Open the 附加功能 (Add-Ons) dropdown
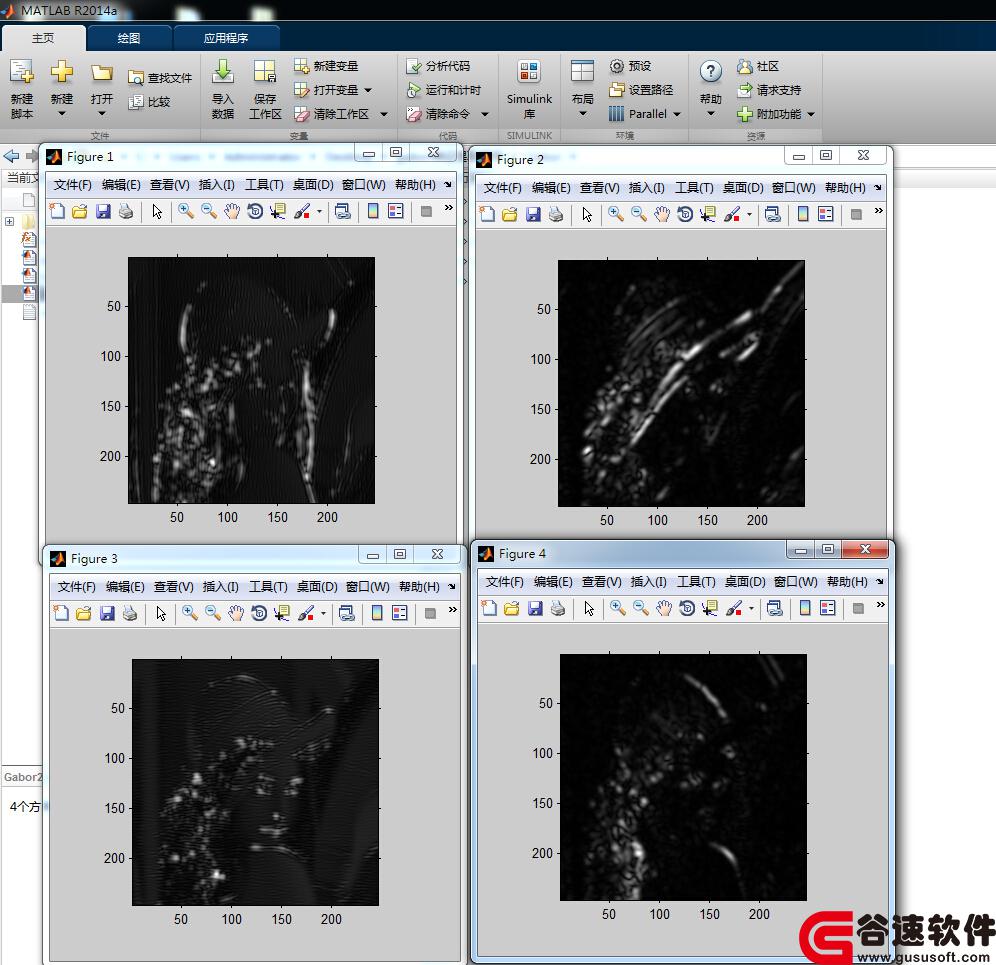The image size is (996, 965). [811, 114]
